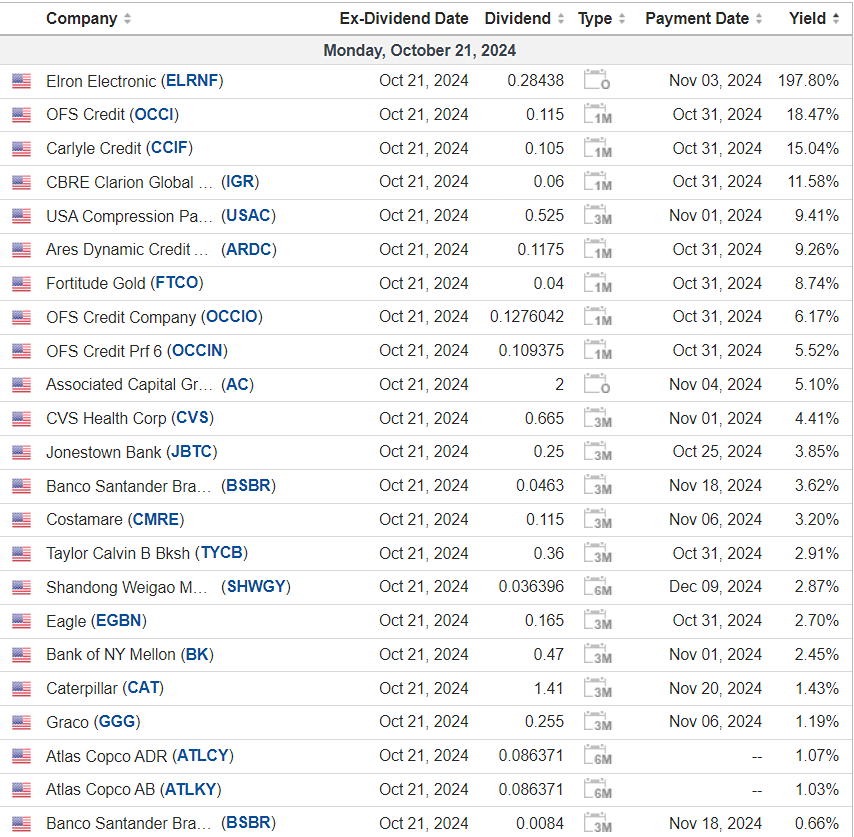The width and height of the screenshot is (854, 837).
Task: Sort by the Payment Date column header
Action: click(x=697, y=19)
